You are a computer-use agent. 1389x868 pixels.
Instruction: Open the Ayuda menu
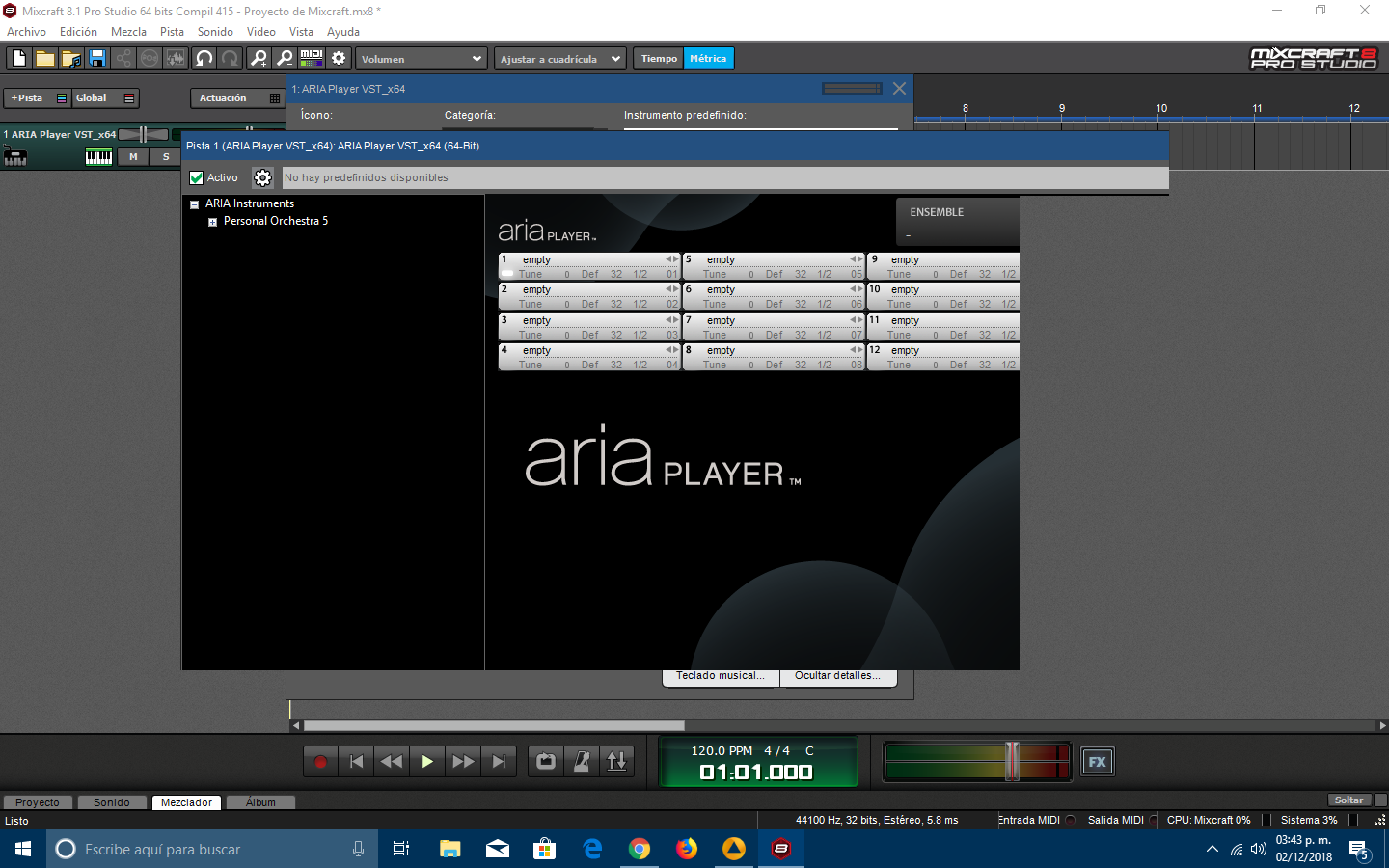342,32
